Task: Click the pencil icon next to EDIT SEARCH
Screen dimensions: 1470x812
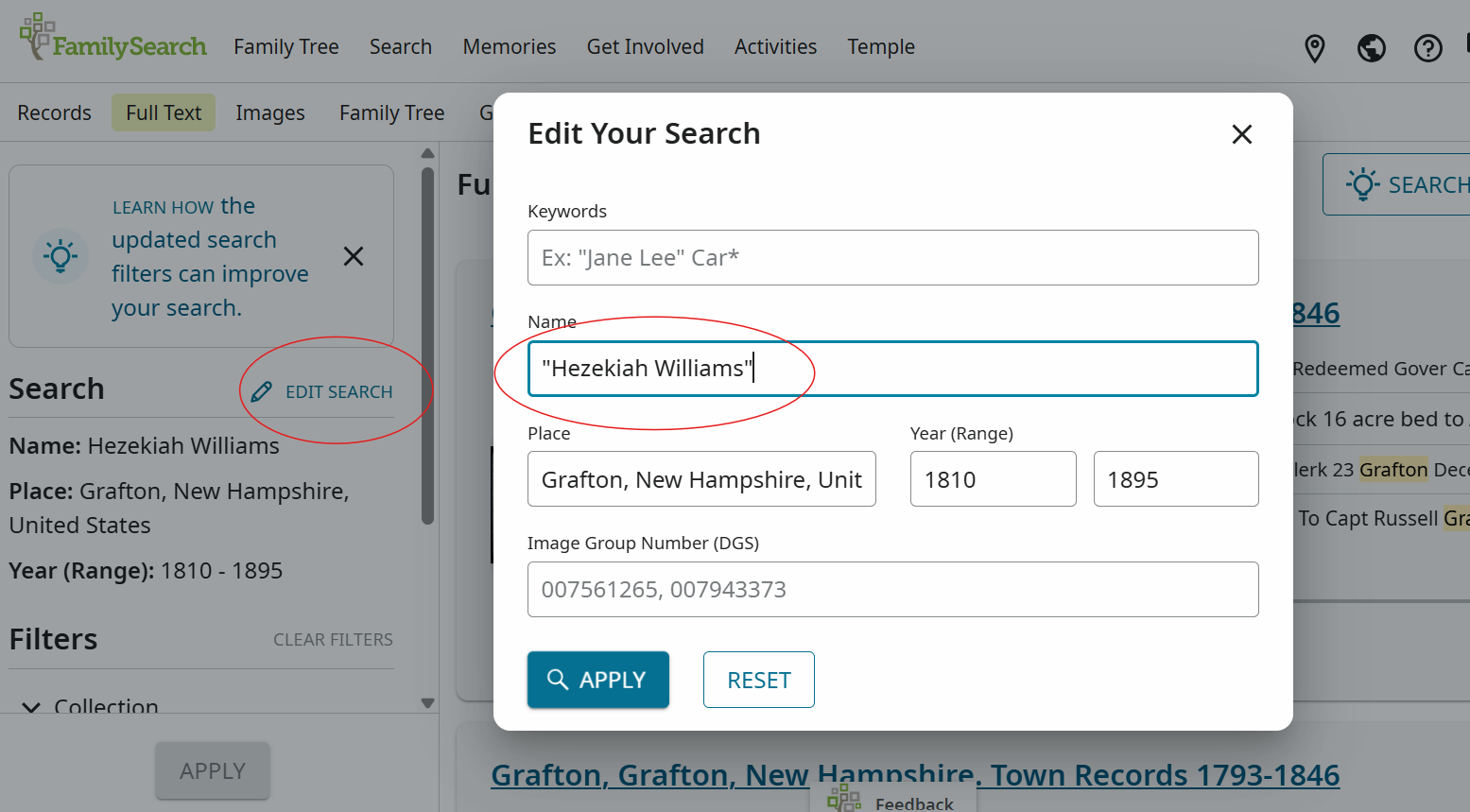Action: pos(260,390)
